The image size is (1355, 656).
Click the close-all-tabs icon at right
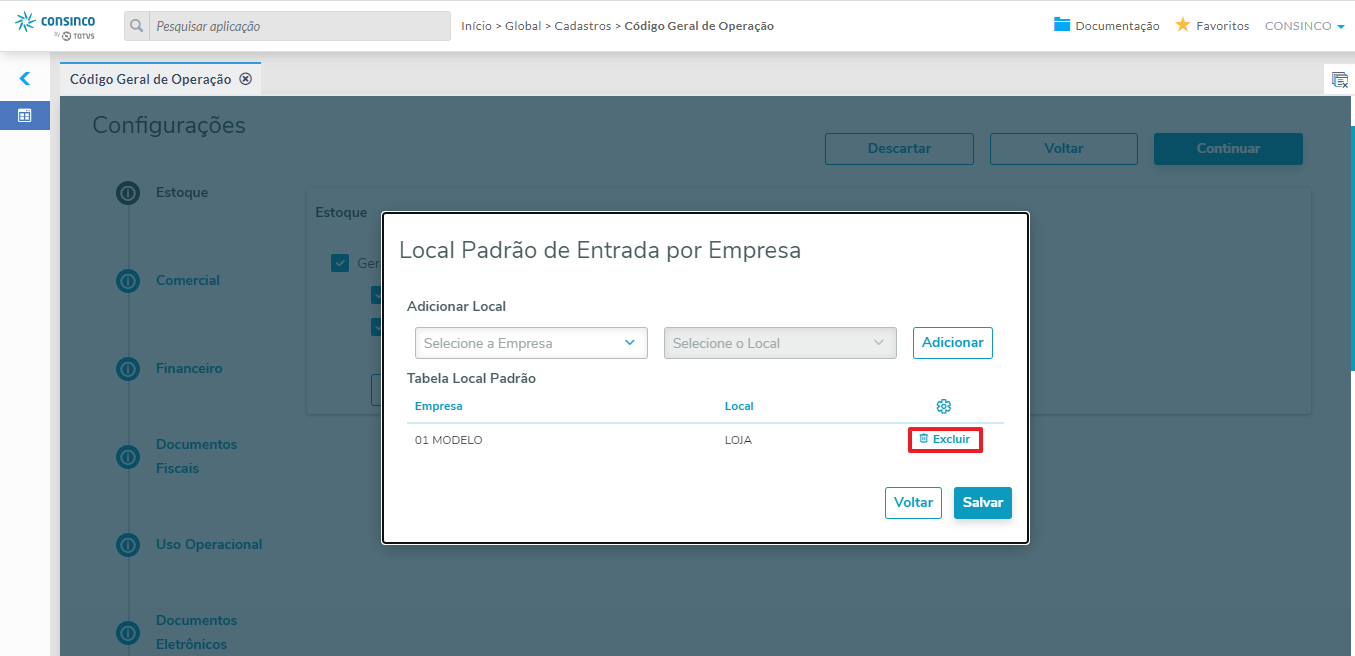[1340, 80]
